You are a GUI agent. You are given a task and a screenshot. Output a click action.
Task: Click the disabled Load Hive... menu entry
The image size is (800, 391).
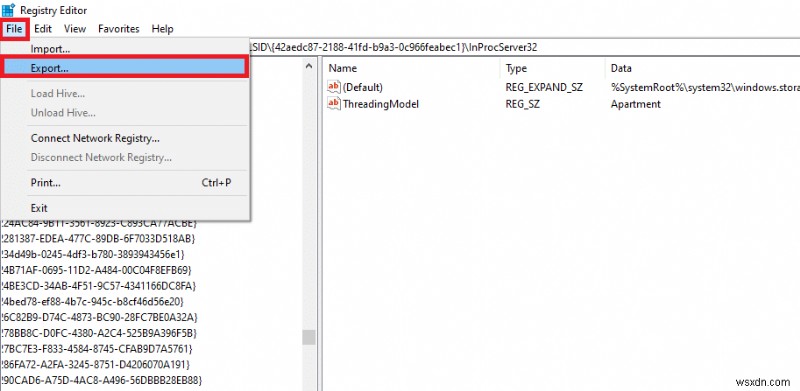(x=125, y=93)
